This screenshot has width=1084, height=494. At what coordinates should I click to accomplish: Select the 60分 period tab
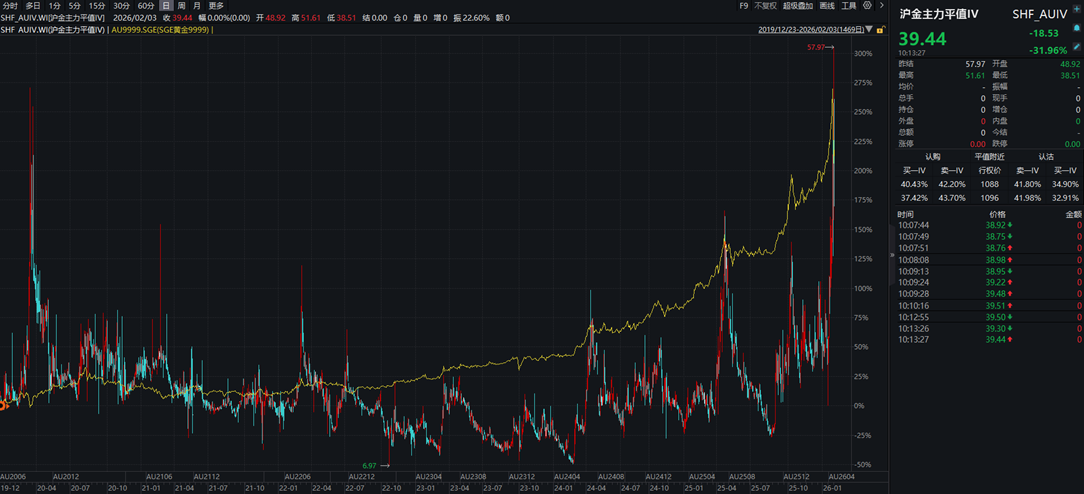point(146,6)
